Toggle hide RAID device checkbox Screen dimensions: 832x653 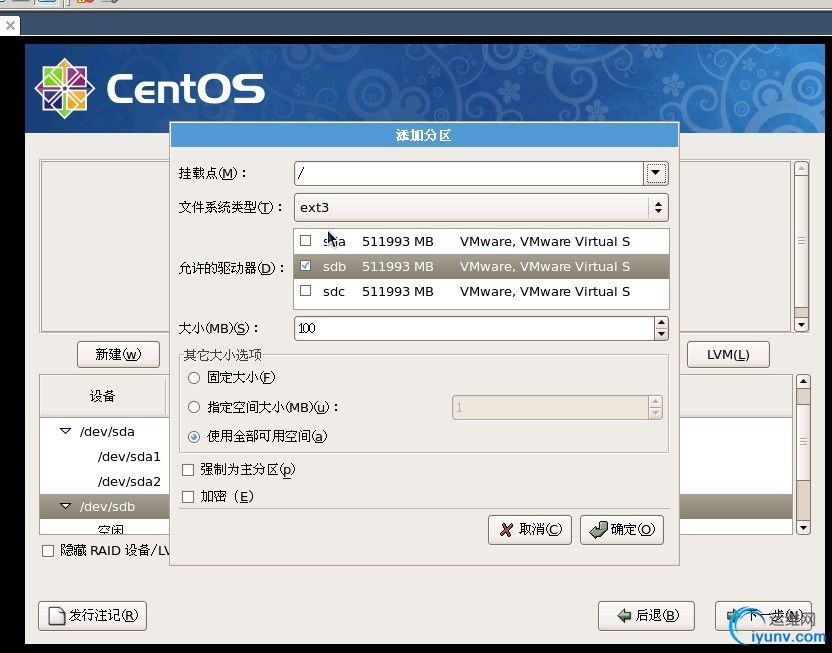(48, 551)
